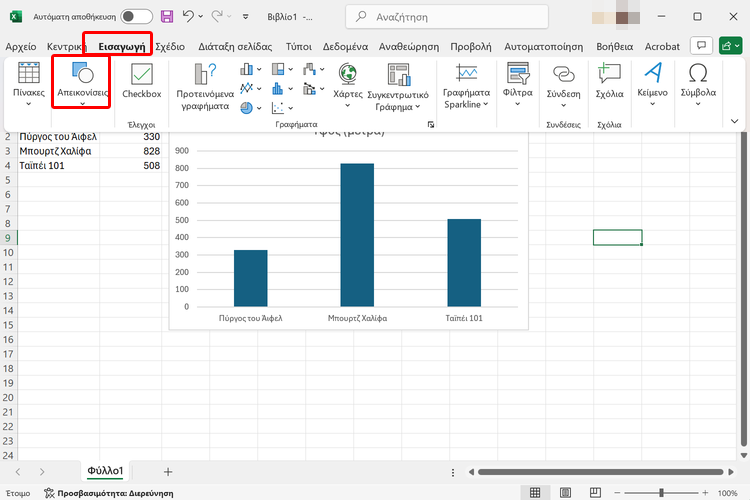Insert a line or area chart
The width and height of the screenshot is (750, 500).
(246, 89)
